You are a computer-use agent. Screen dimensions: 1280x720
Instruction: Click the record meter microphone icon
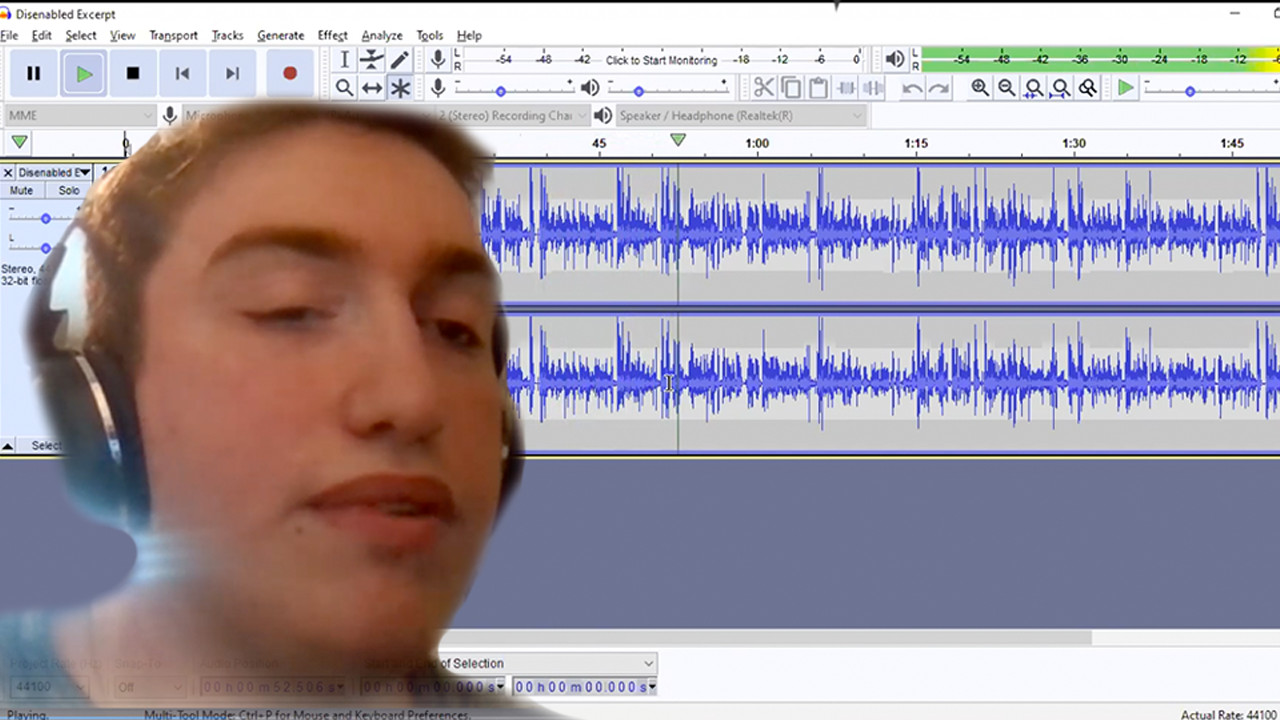tap(437, 60)
